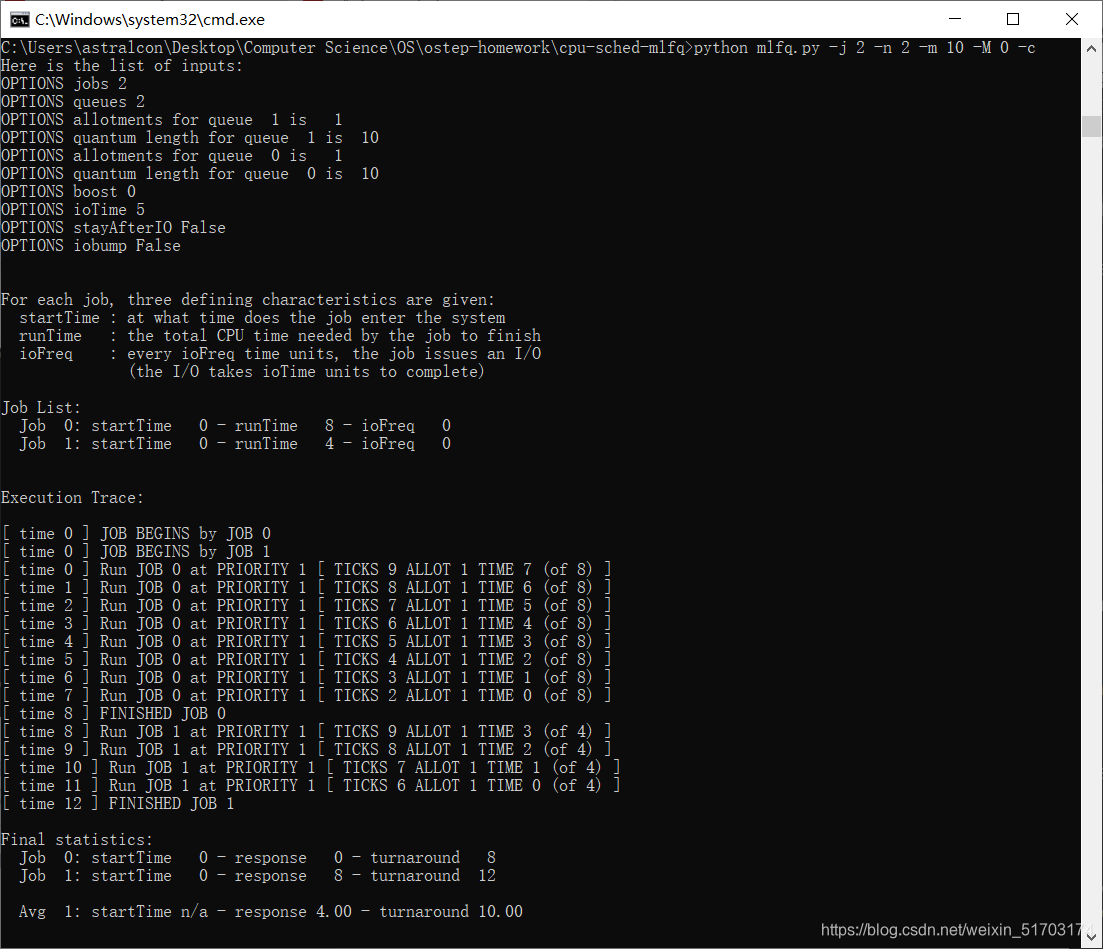Viewport: 1103px width, 949px height.
Task: Click the time 8 Run JOB 1 line
Action: (307, 732)
